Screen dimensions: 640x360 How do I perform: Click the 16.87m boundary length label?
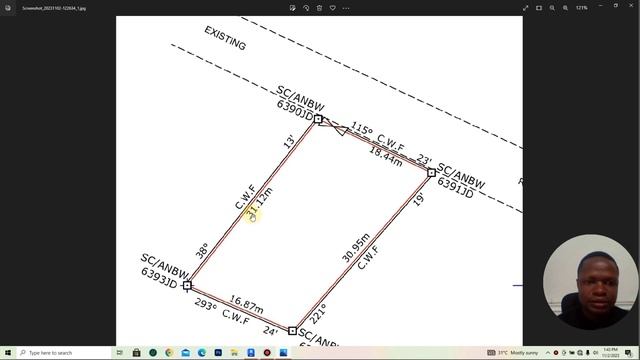coord(246,304)
